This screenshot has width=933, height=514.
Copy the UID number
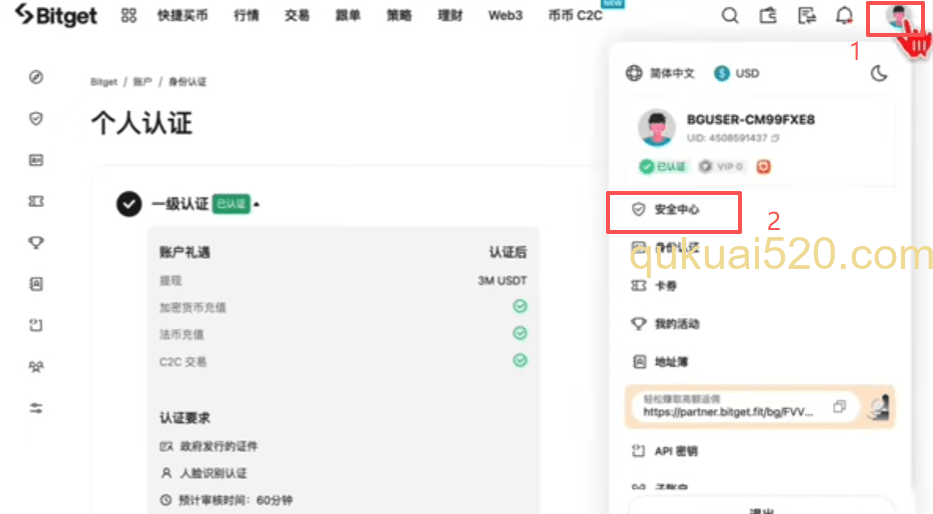[x=775, y=138]
